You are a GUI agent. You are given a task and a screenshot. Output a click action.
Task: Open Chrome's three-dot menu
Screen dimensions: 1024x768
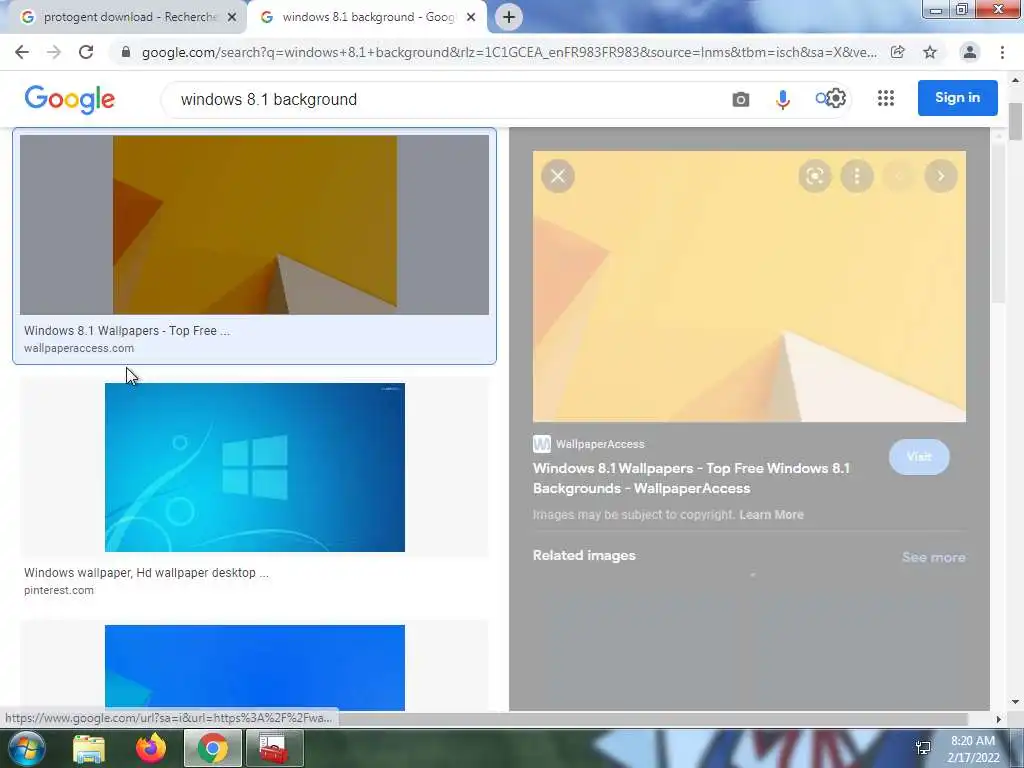coord(1002,52)
